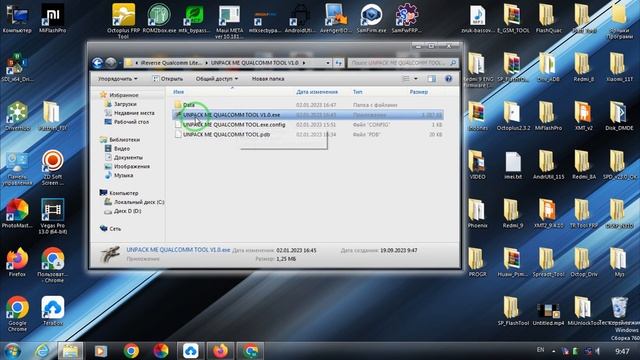
Task: Open Maui META desktop shortcut
Action: coord(229,21)
